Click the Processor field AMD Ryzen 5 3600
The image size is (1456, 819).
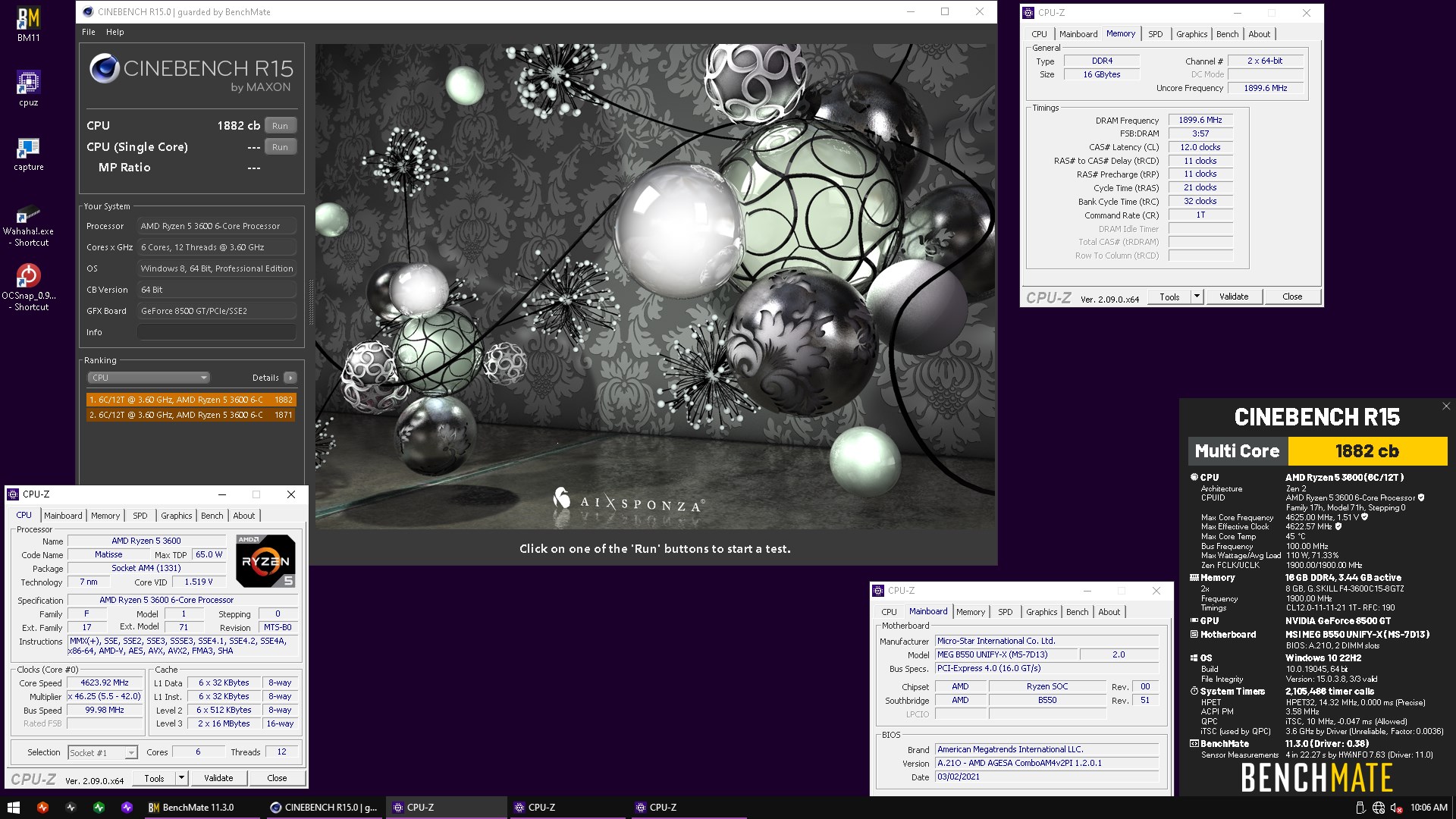(217, 226)
